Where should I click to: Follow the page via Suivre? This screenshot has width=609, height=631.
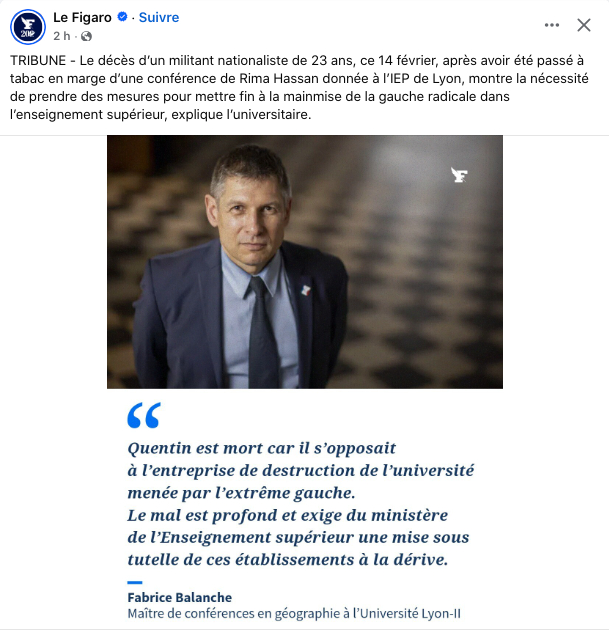click(x=159, y=17)
